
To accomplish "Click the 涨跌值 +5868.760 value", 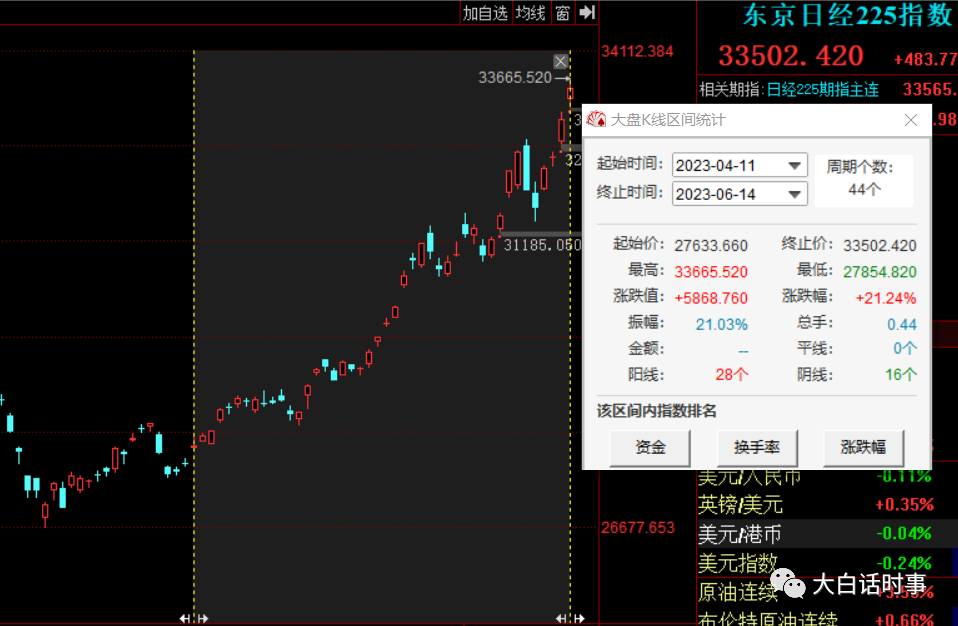I will [711, 298].
